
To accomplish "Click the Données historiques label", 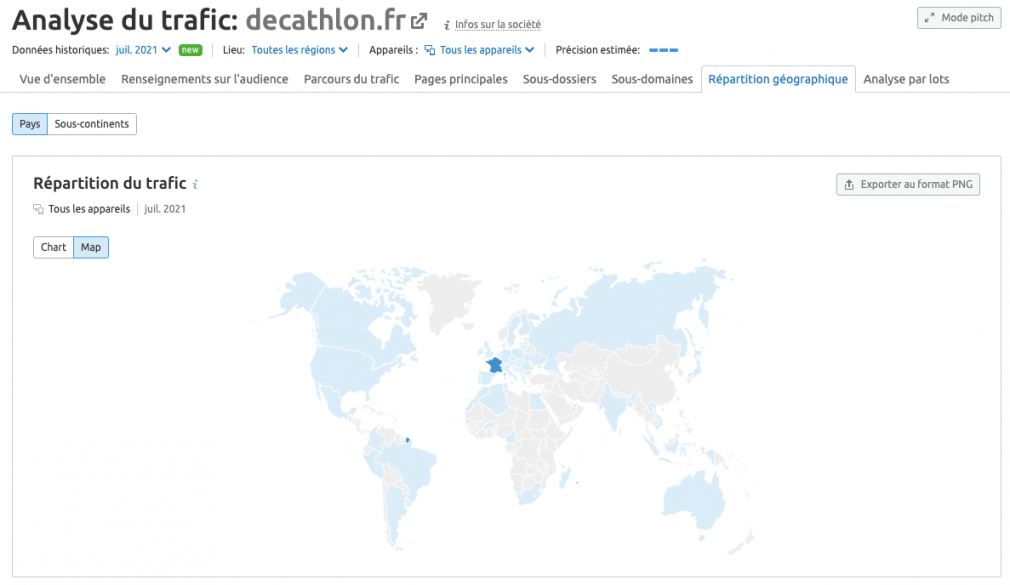I will 61,50.
